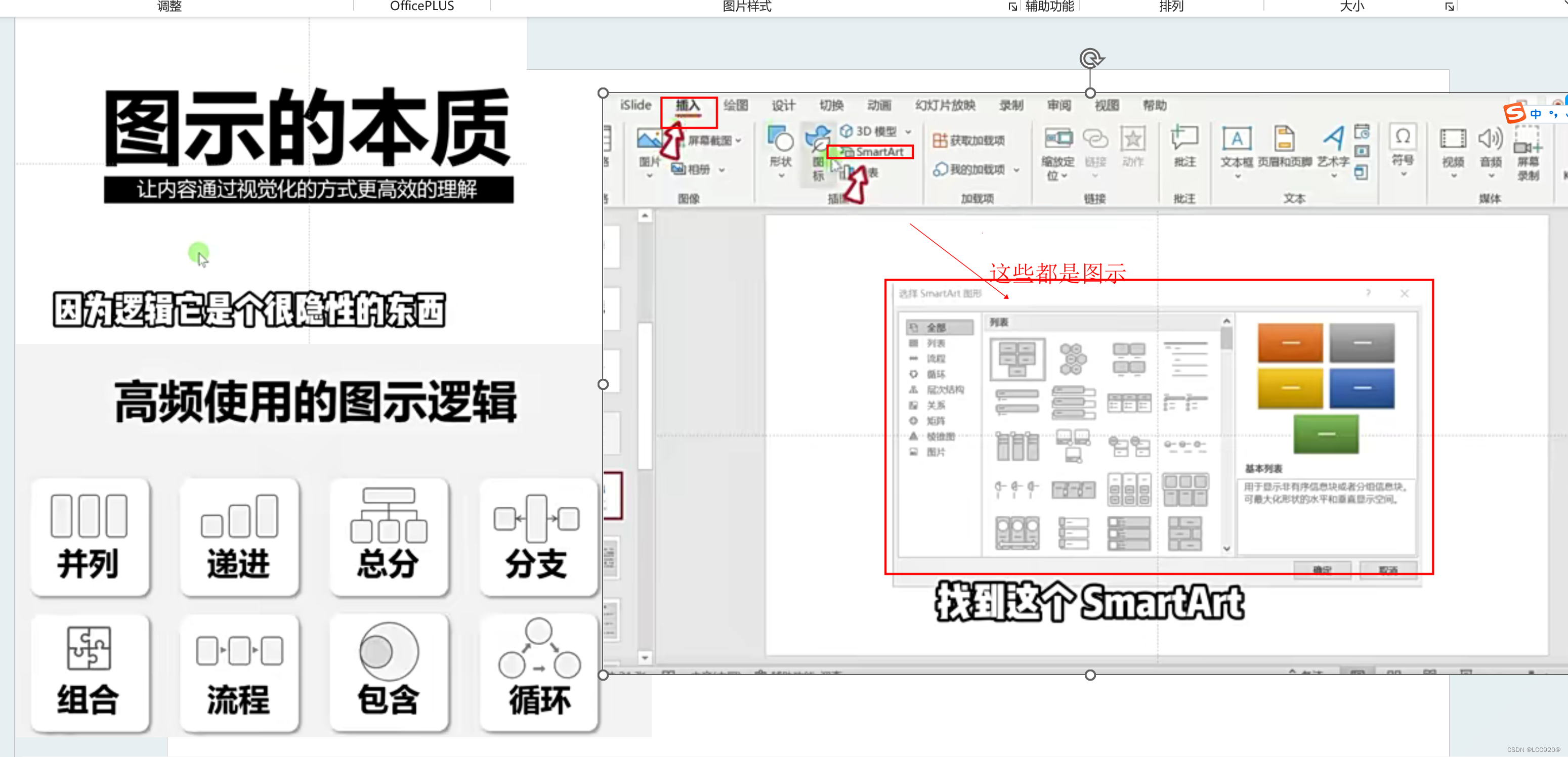
Task: Click the 获取加载项 button
Action: [969, 141]
